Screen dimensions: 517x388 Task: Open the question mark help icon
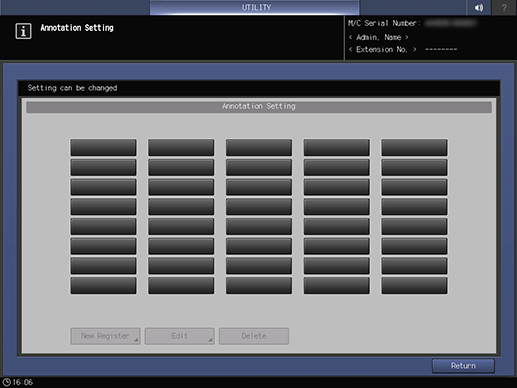point(504,7)
